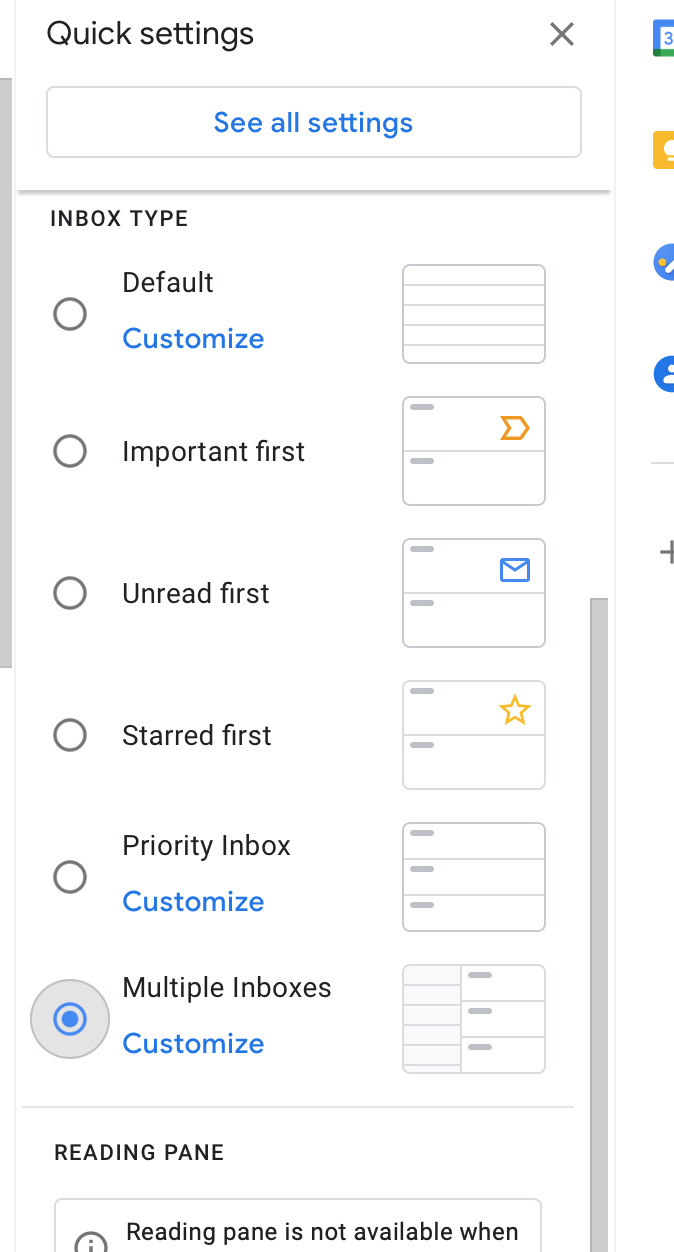Choose Starred first radio option
Screen dimensions: 674x1252
[x=70, y=736]
